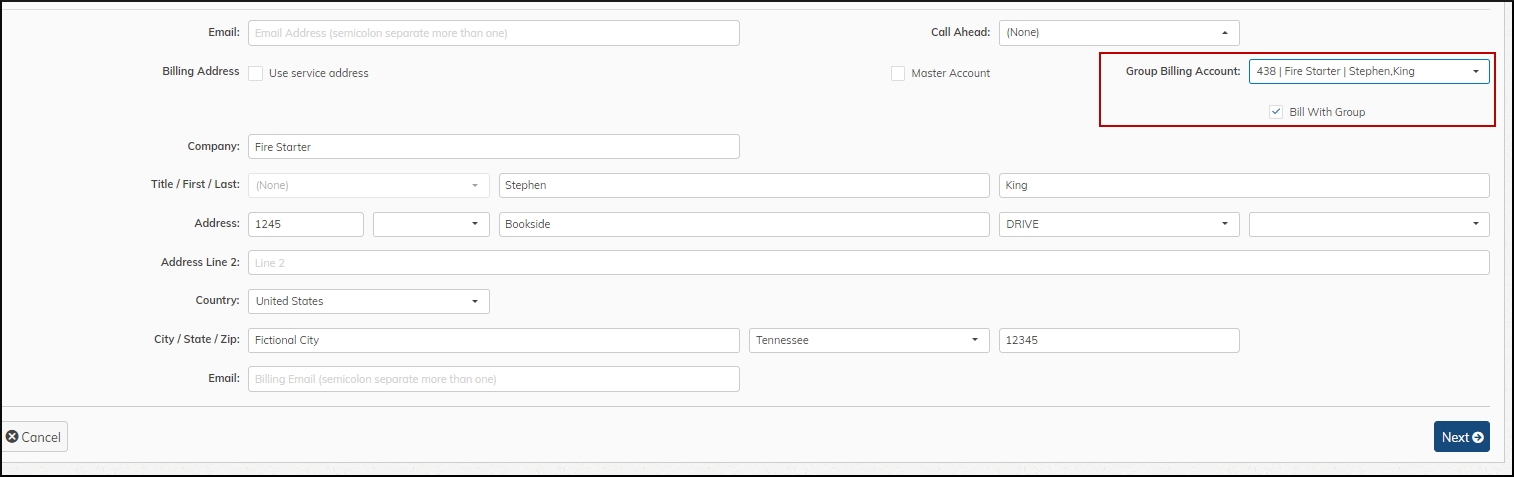Open the Call Ahead dropdown
This screenshot has width=1514, height=477.
click(x=1118, y=33)
